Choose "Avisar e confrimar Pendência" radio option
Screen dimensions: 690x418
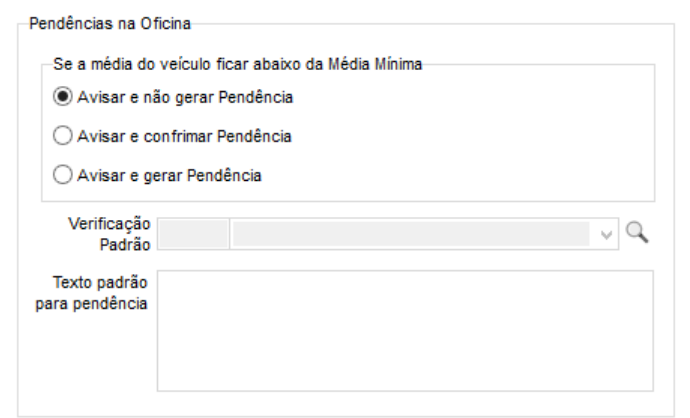[62, 136]
